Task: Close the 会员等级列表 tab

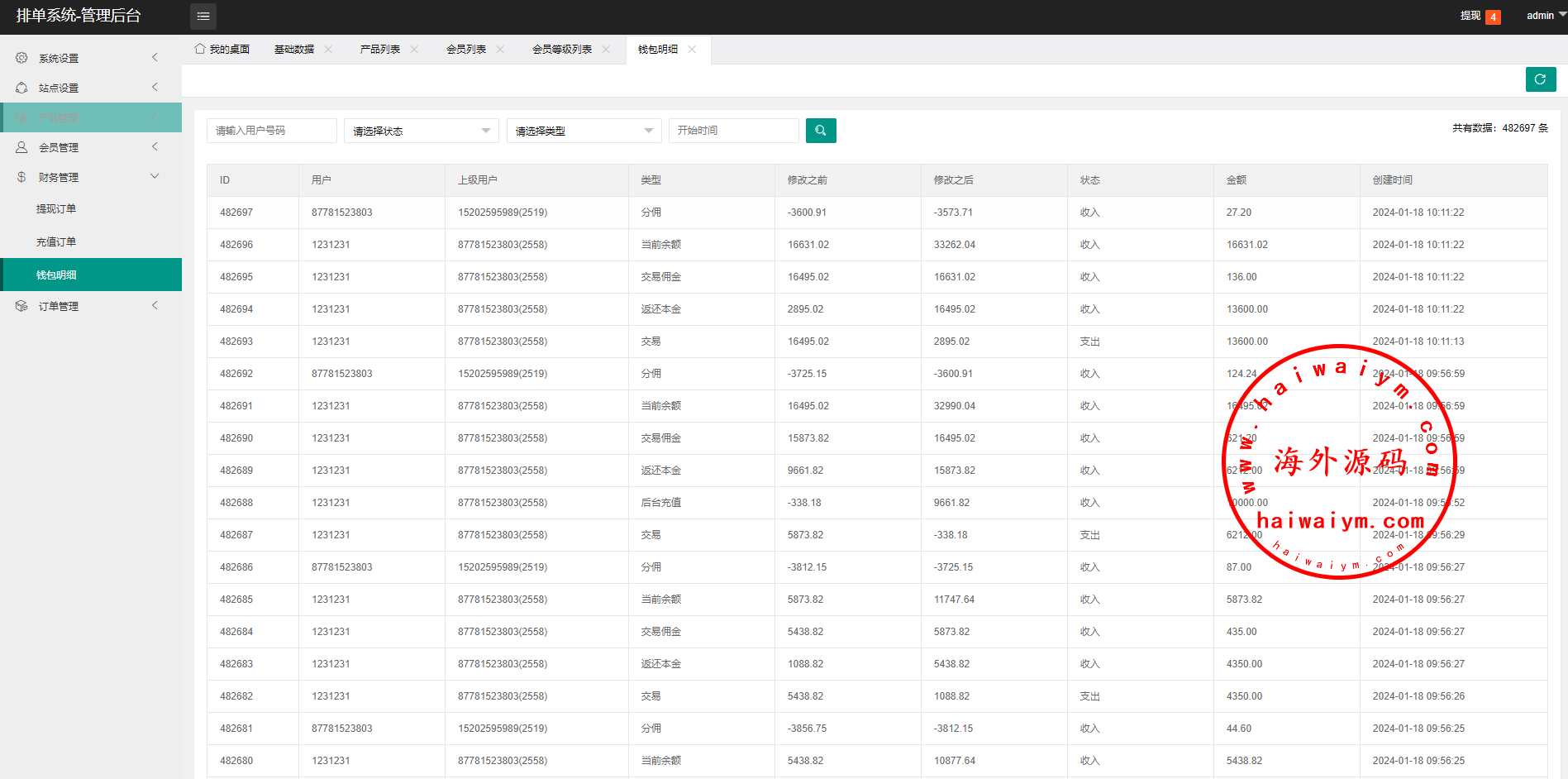Action: click(606, 50)
